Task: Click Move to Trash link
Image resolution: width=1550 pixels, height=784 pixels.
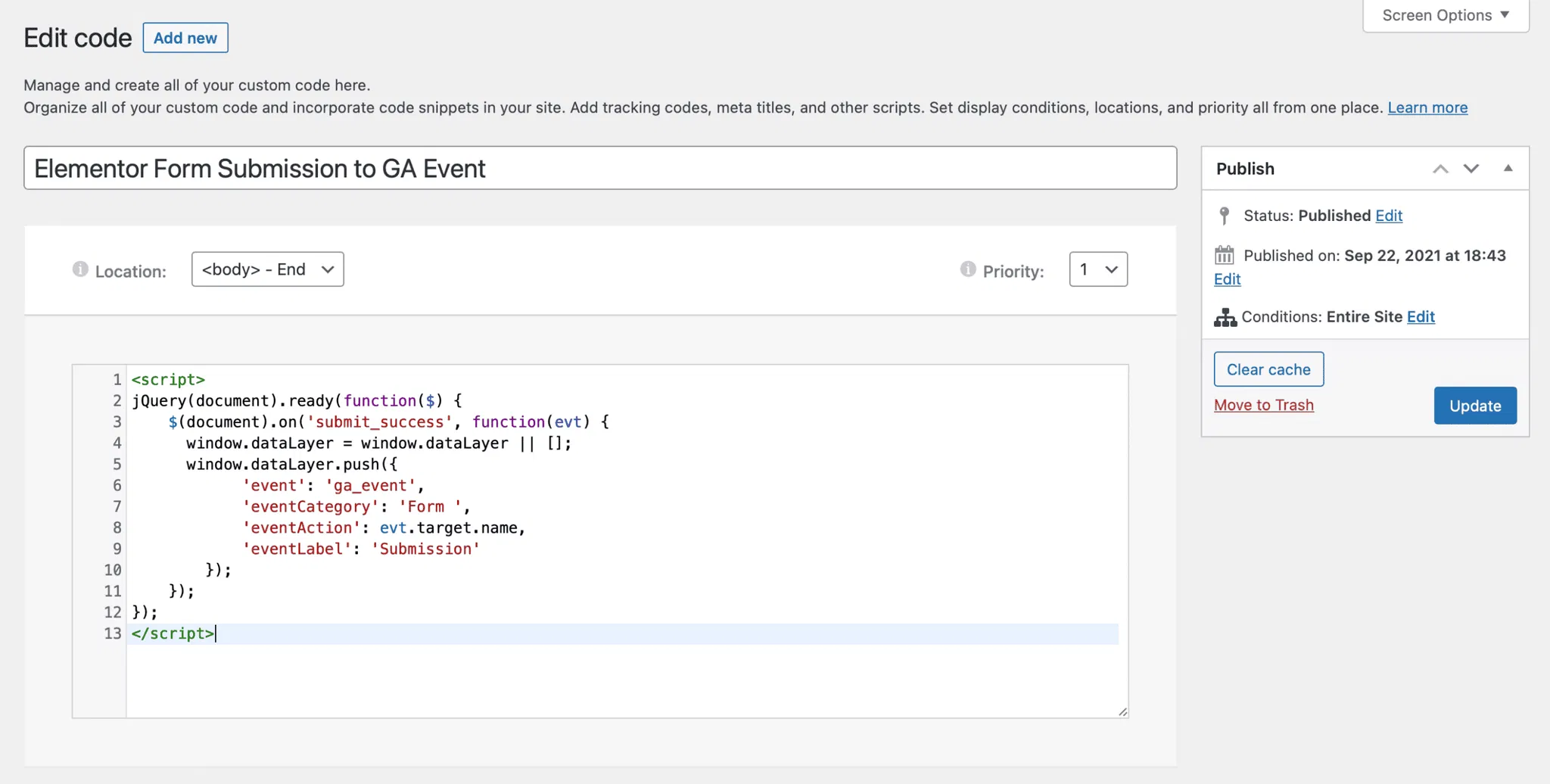Action: pos(1264,405)
